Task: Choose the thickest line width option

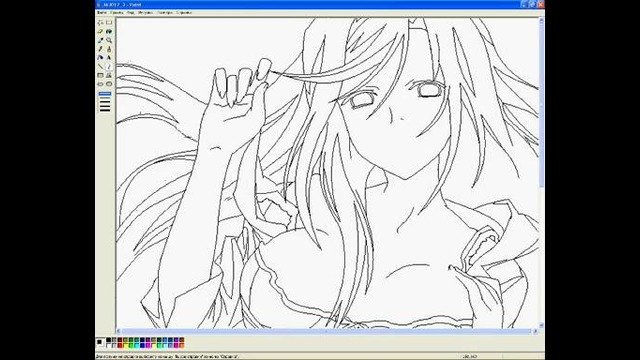Action: (x=105, y=110)
